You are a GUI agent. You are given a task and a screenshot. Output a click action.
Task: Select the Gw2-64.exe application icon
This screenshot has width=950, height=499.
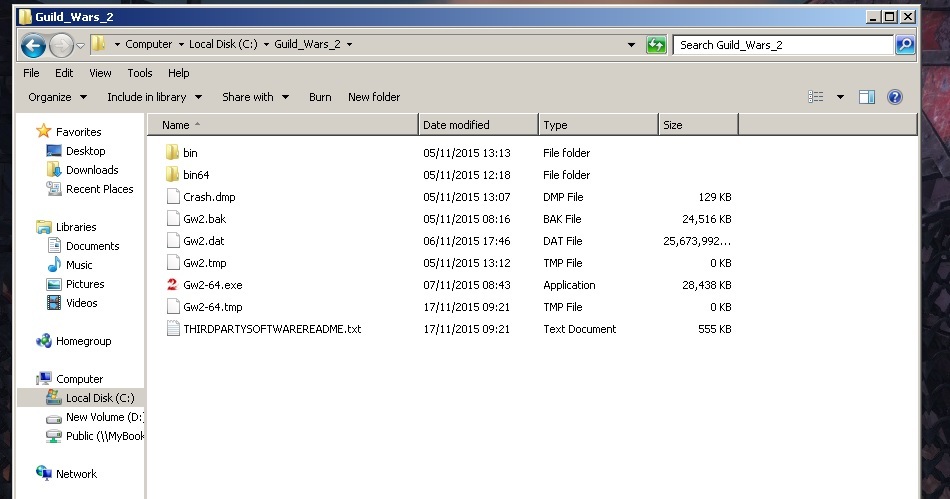click(x=173, y=285)
